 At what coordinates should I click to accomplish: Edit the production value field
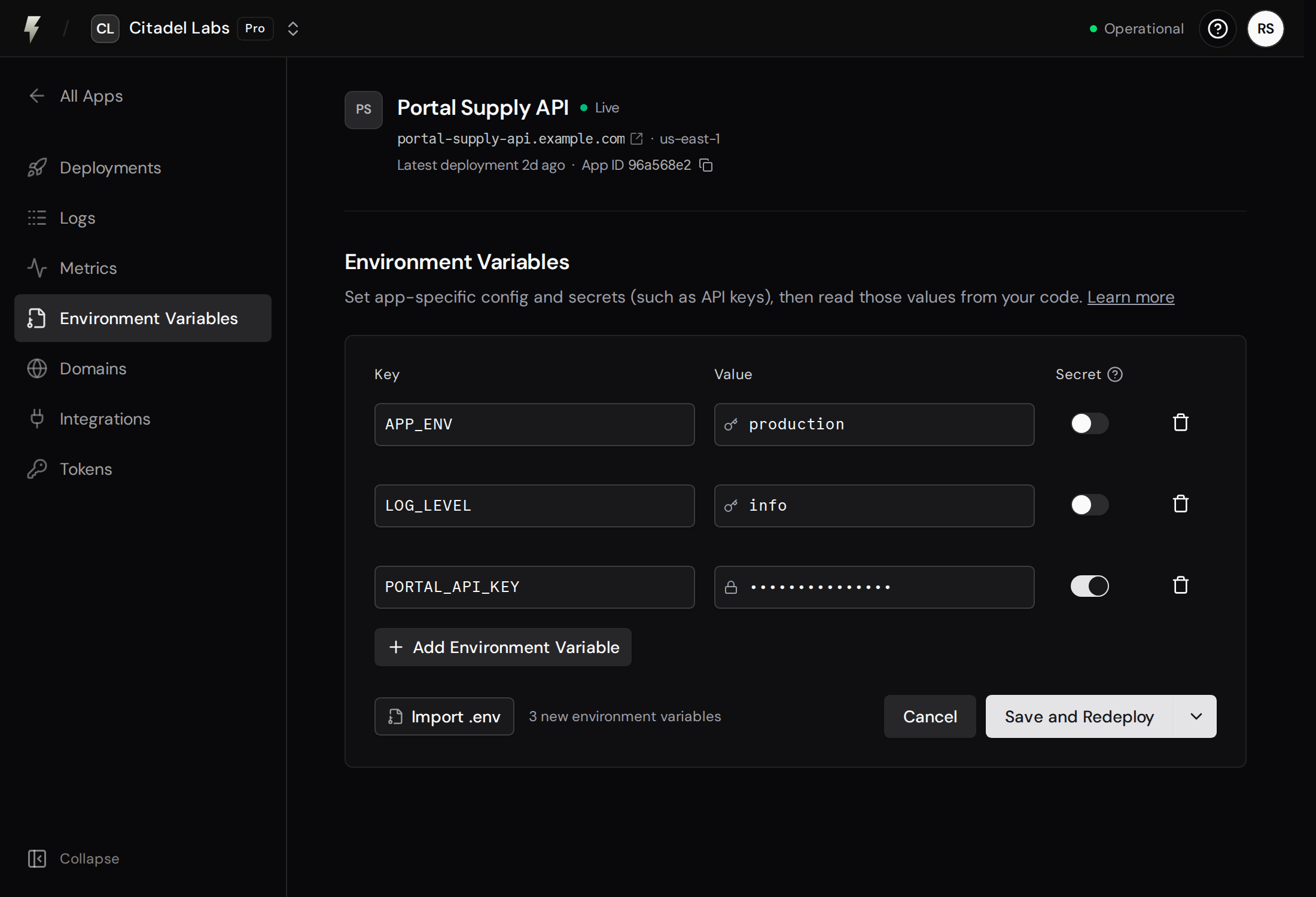tap(875, 425)
